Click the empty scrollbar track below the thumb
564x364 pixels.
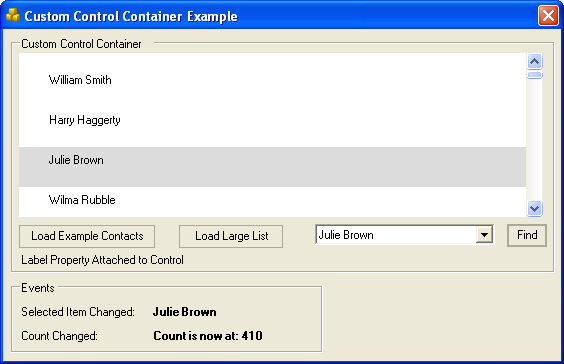535,140
